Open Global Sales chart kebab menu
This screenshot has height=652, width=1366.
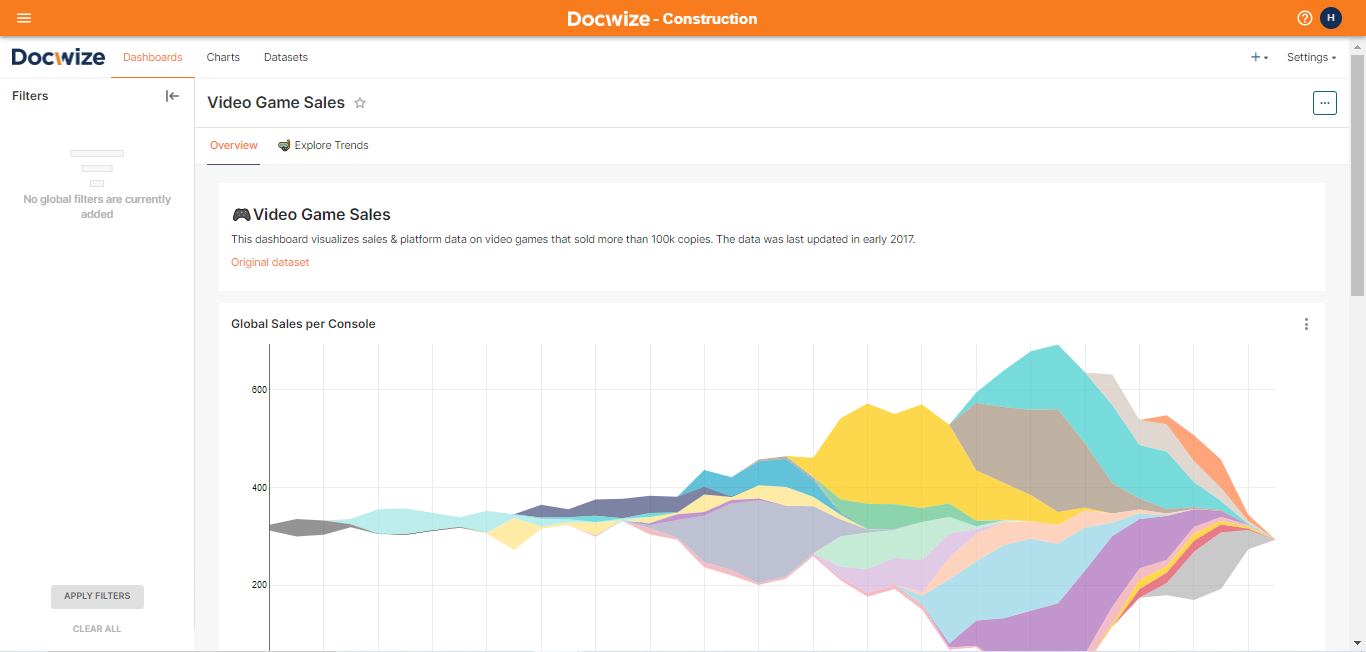(x=1306, y=324)
